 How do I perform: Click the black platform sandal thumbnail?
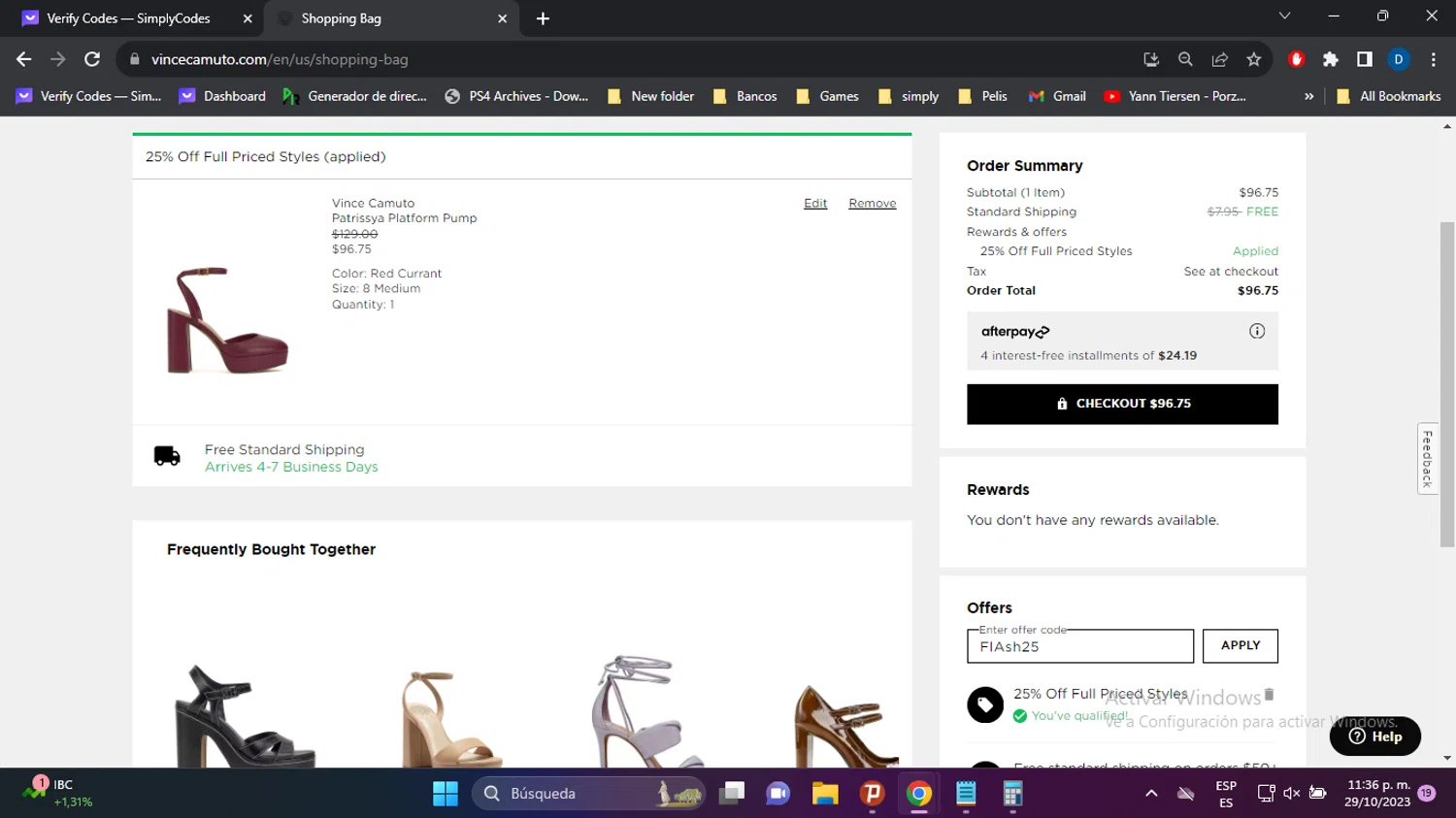click(x=247, y=715)
